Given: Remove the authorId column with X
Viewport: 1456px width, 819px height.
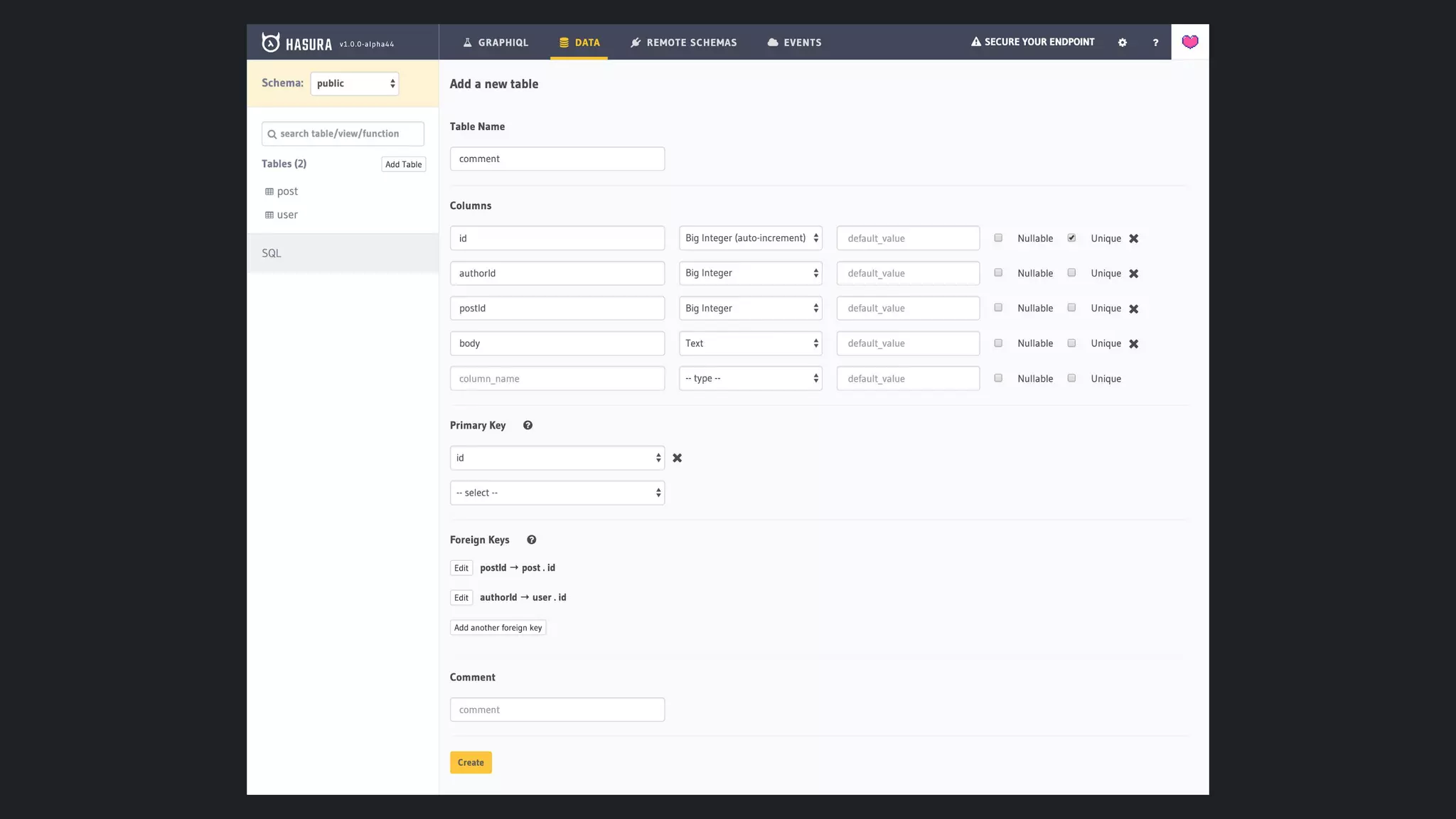Looking at the screenshot, I should click(x=1134, y=274).
